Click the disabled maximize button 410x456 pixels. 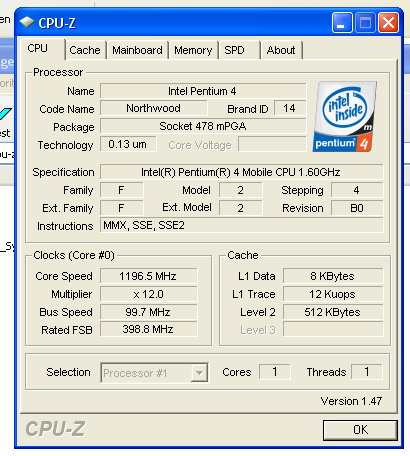pos(365,23)
